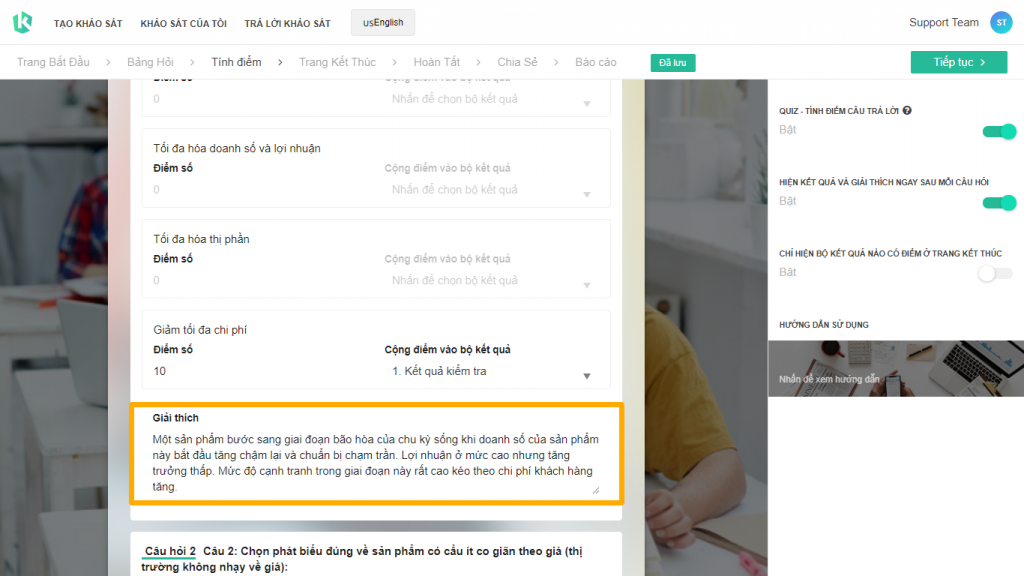Go to Báo cáo step
This screenshot has width=1024, height=576.
596,62
